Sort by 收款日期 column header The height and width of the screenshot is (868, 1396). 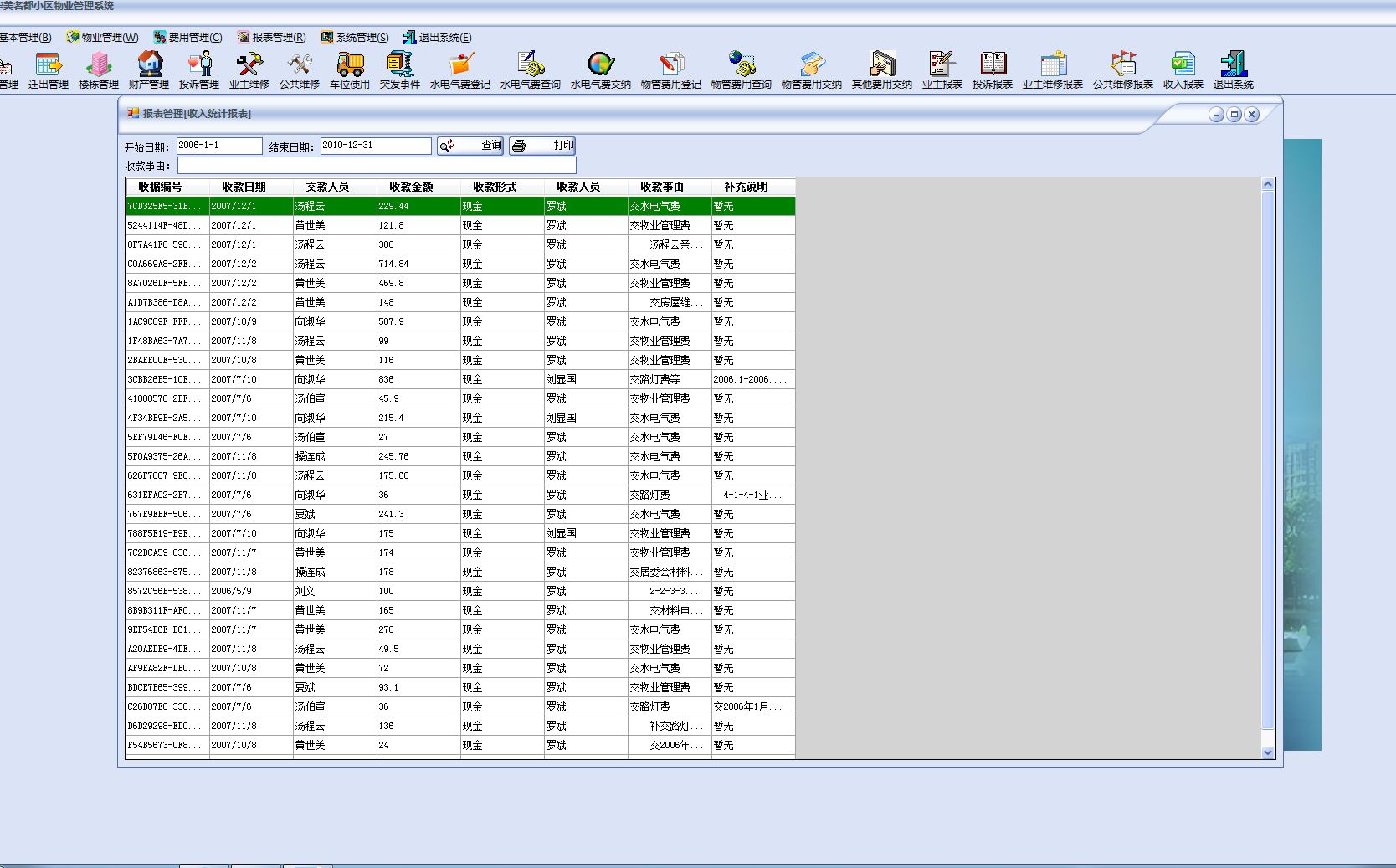click(x=251, y=187)
